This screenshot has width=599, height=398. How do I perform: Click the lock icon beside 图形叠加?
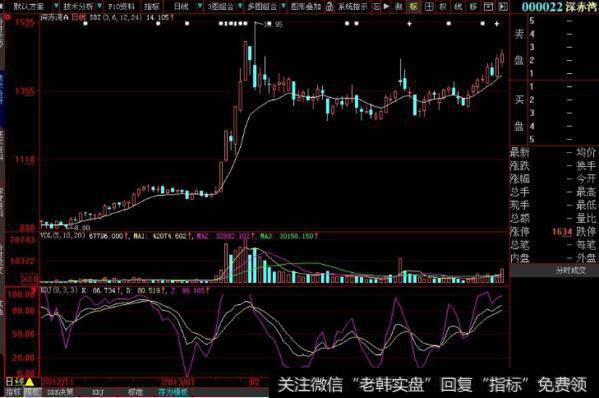pyautogui.click(x=330, y=6)
